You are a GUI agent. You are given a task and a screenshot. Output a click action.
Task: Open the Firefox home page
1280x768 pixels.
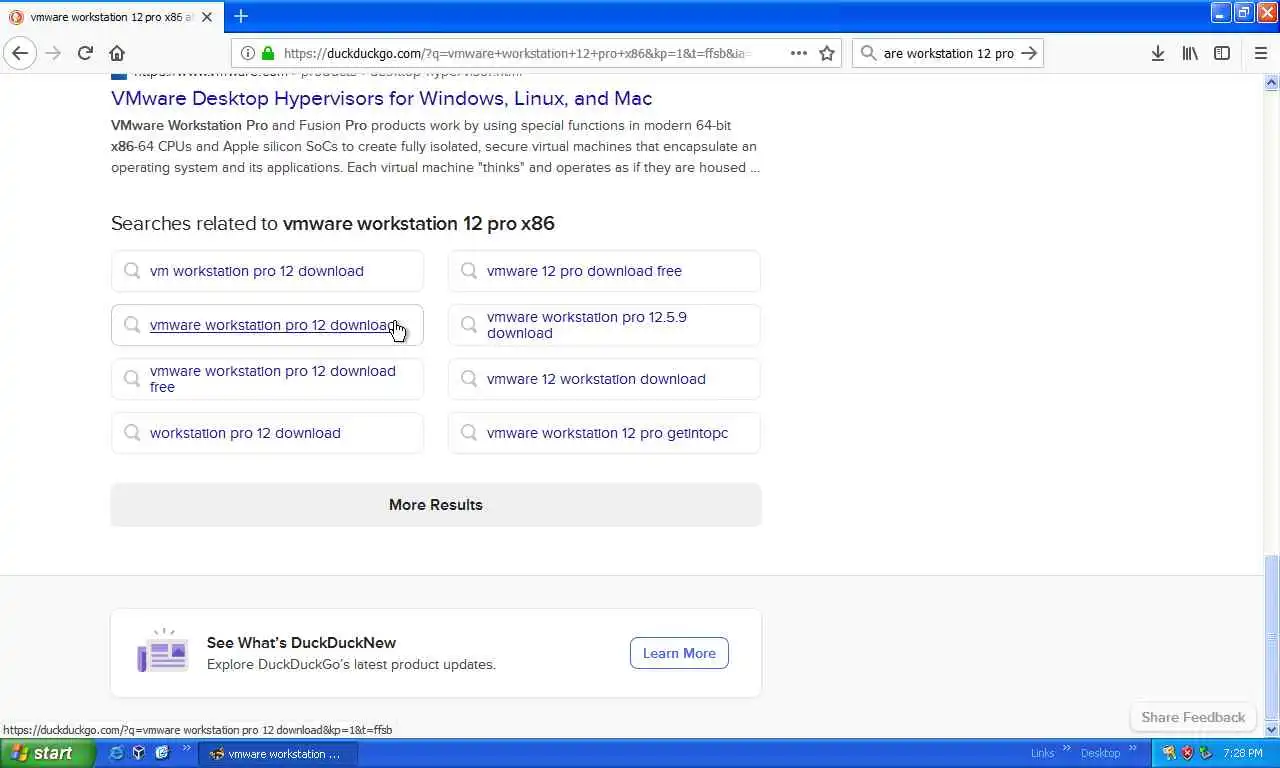pos(117,53)
